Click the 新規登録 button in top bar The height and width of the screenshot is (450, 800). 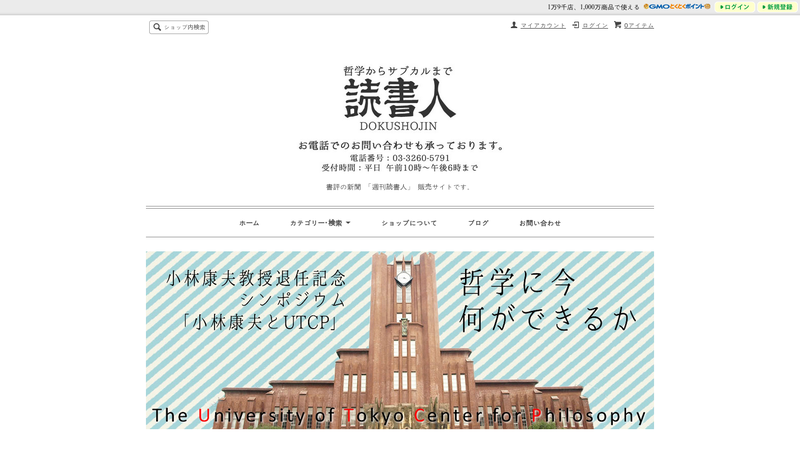(x=777, y=7)
